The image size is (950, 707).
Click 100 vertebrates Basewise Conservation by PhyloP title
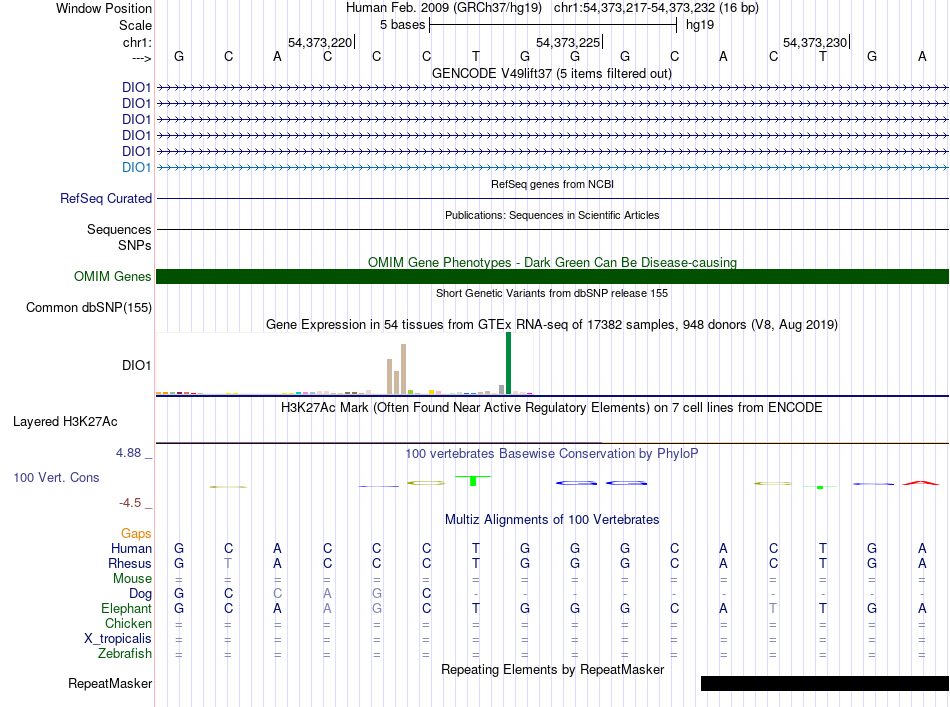point(551,453)
